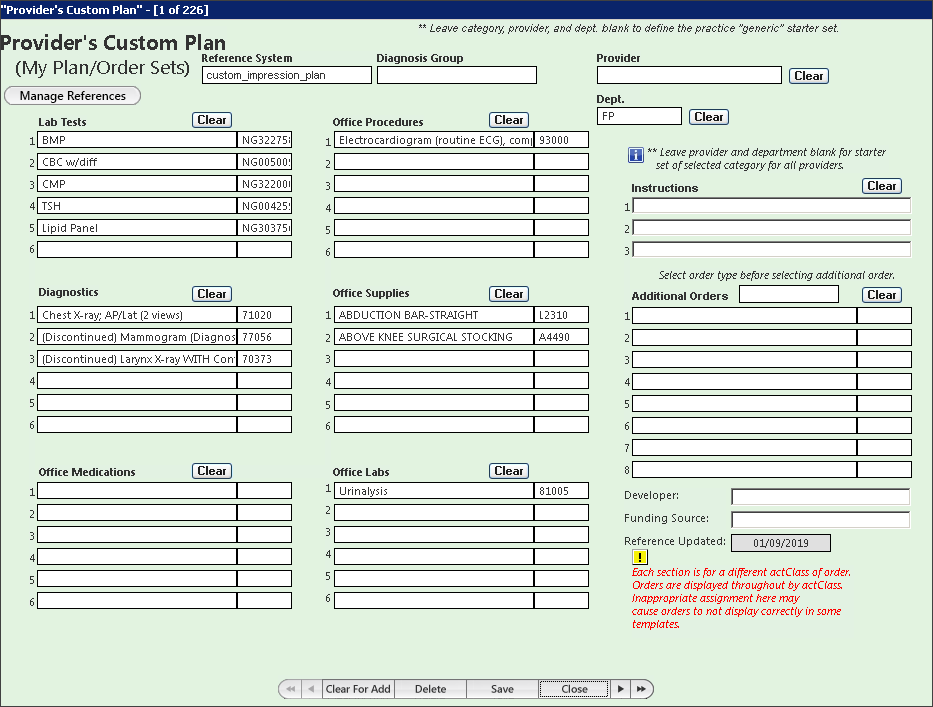Select ABOVE KNEE SURGICAL STOCKING field
Viewport: 933px width, 707px height.
(x=434, y=337)
